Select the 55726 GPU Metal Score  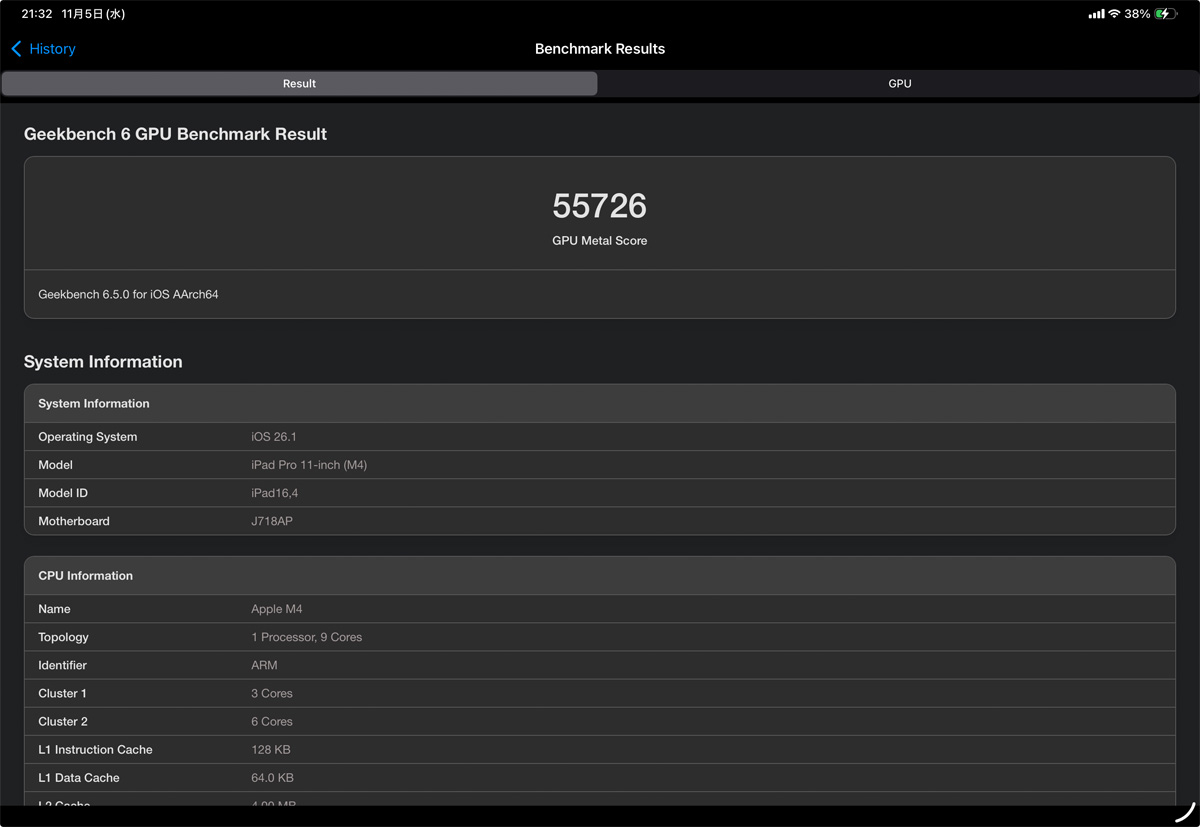pyautogui.click(x=599, y=206)
